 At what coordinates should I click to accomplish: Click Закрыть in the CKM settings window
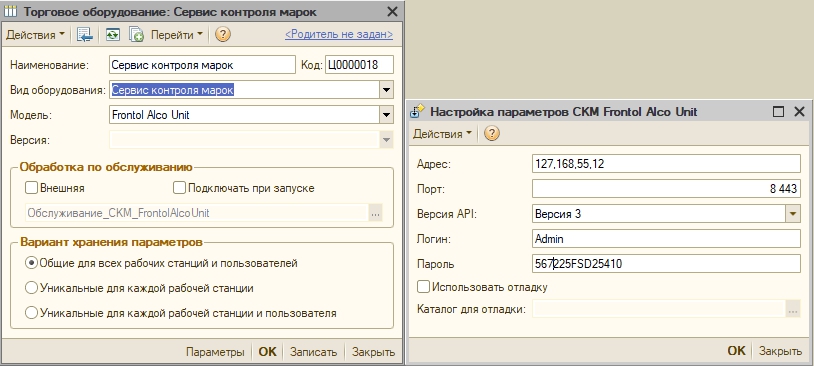(780, 350)
